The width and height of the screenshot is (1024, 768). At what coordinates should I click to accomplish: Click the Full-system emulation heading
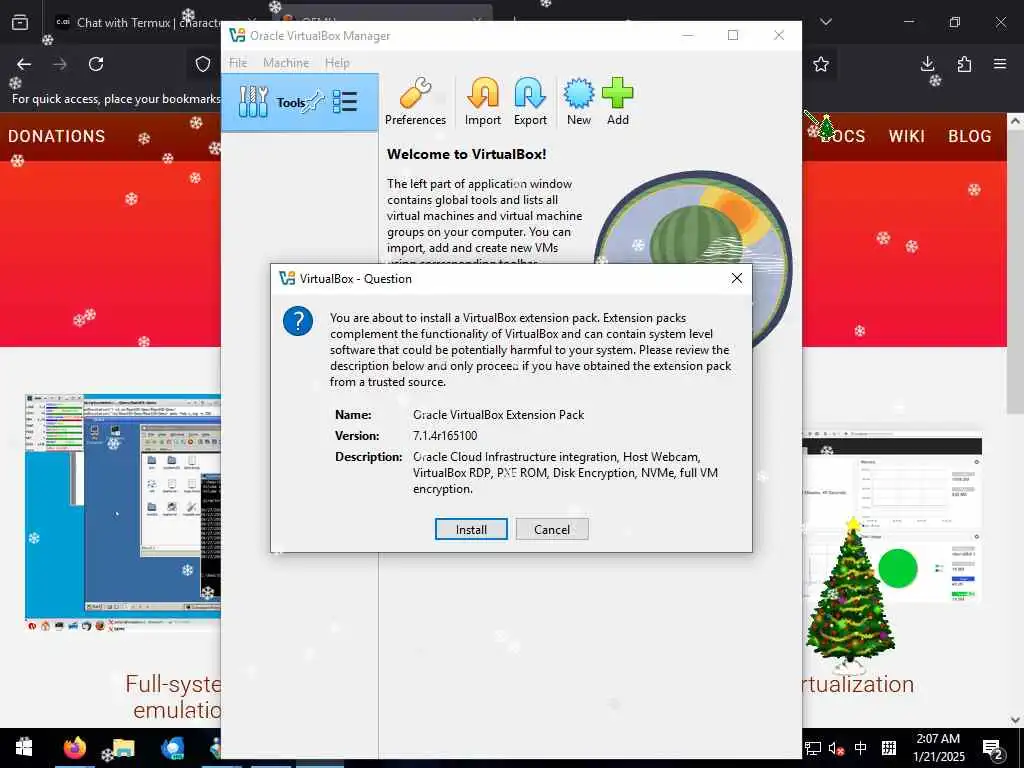pyautogui.click(x=174, y=696)
